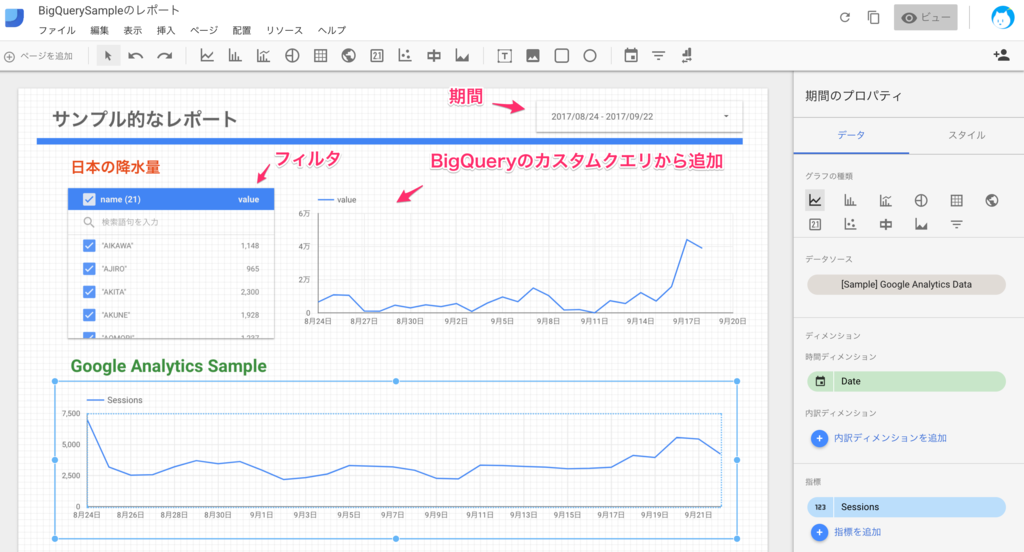Click the filter search text field
Viewport: 1024px width, 552px height.
171,222
